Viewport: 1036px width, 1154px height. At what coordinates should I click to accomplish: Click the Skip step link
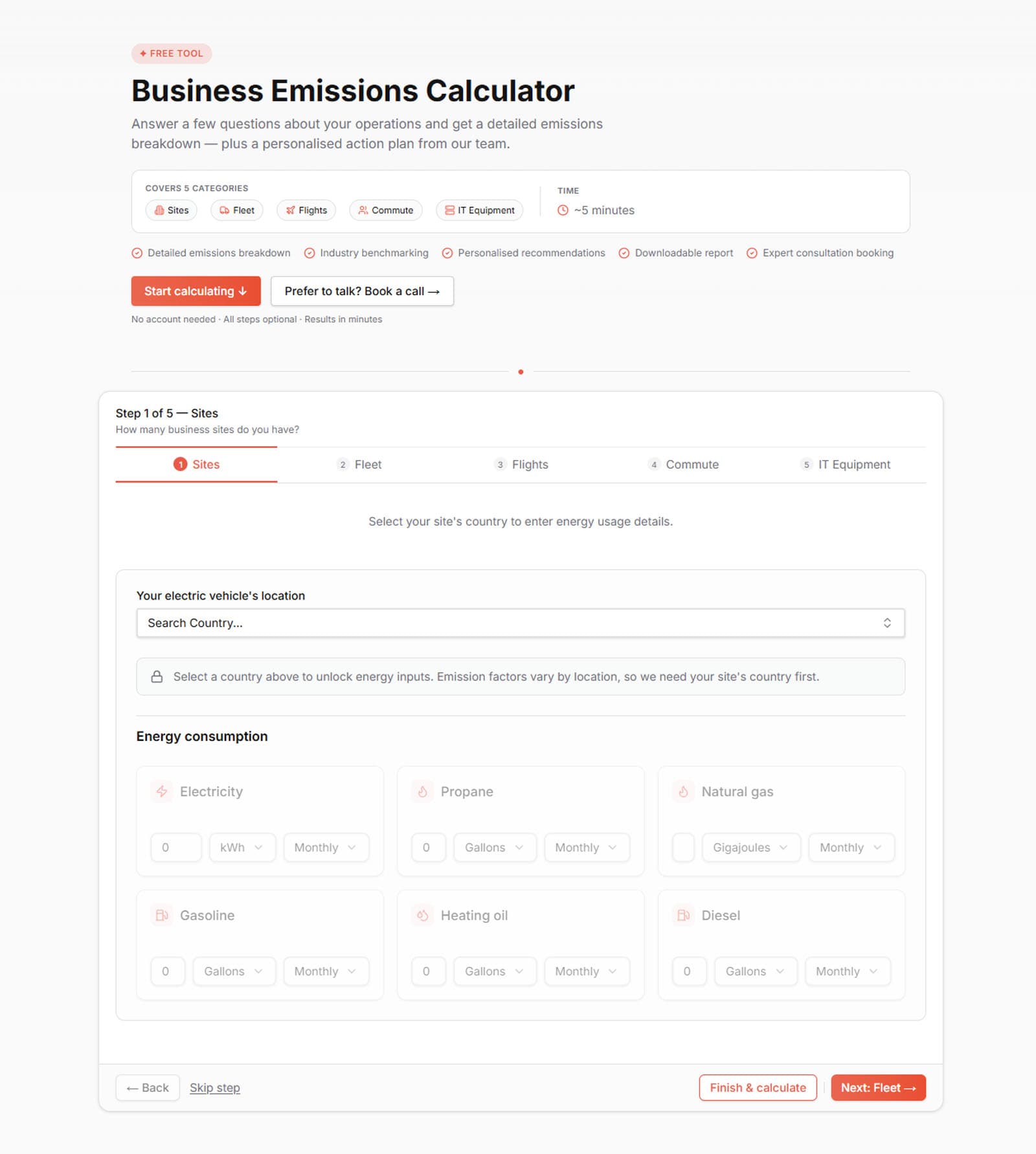click(x=215, y=1088)
